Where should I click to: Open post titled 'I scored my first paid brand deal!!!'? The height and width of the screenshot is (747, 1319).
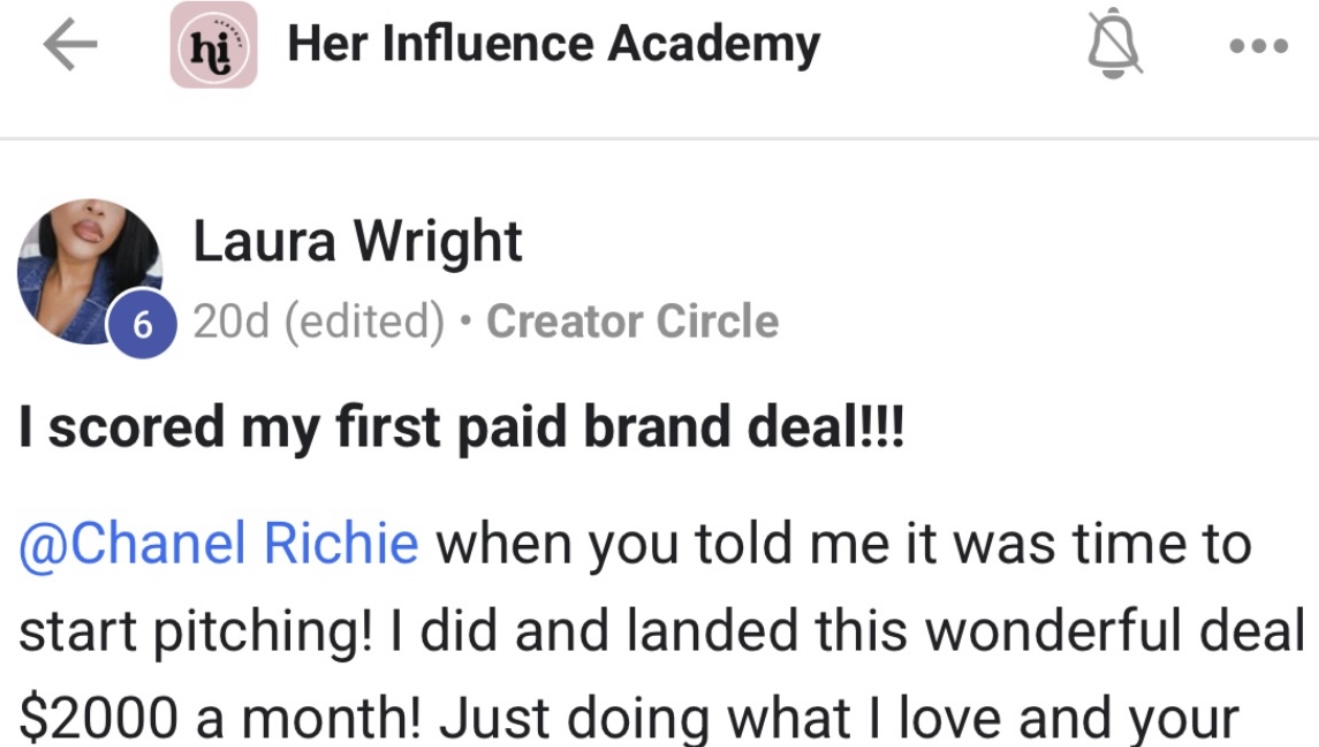click(461, 427)
